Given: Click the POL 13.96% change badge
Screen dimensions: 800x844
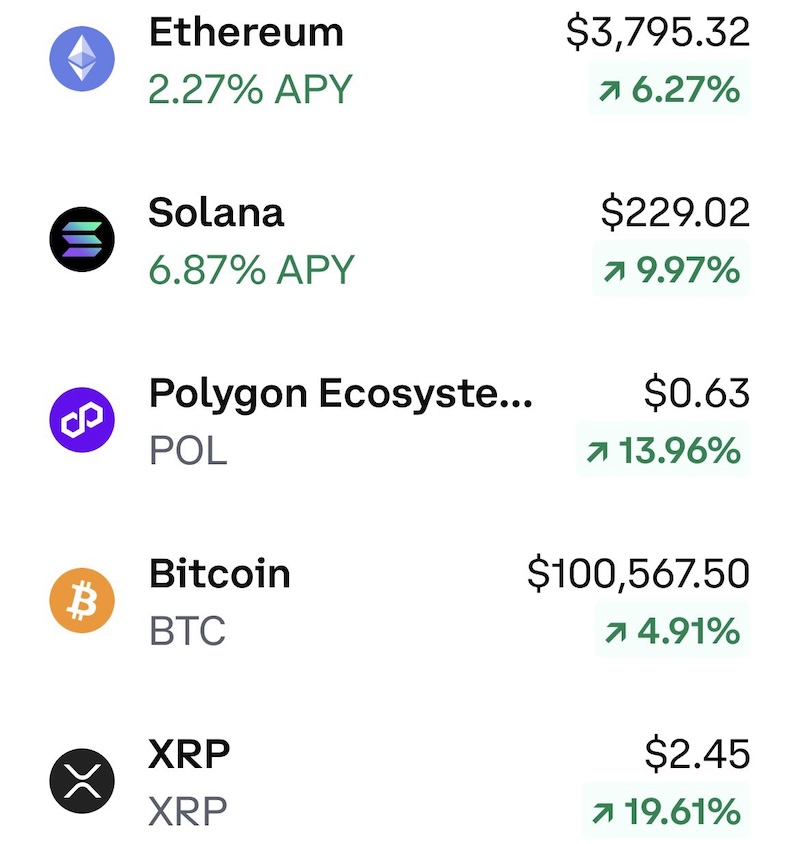Looking at the screenshot, I should point(663,451).
